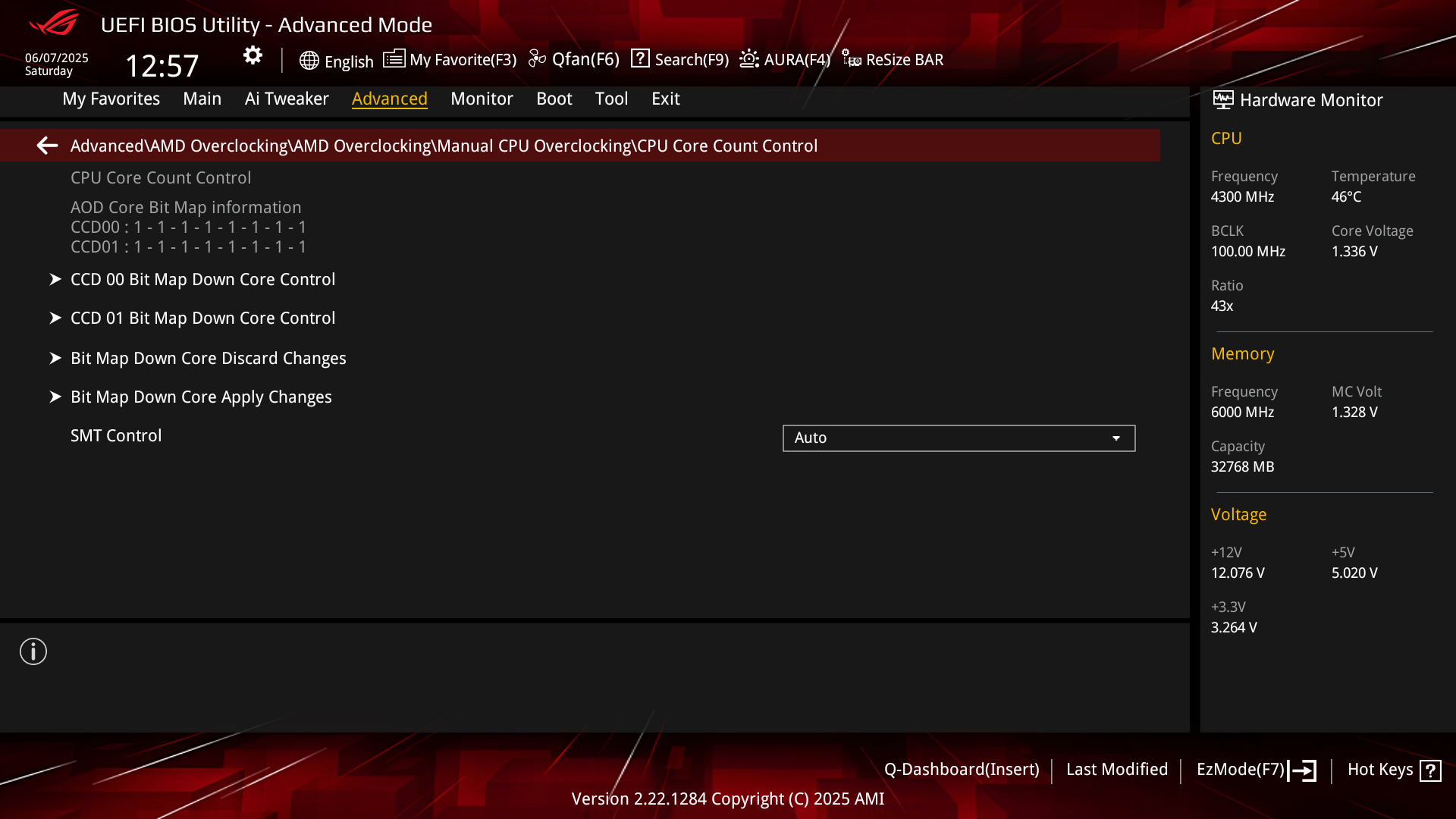This screenshot has width=1456, height=819.
Task: Click Ratio value 43x
Action: coord(1222,306)
